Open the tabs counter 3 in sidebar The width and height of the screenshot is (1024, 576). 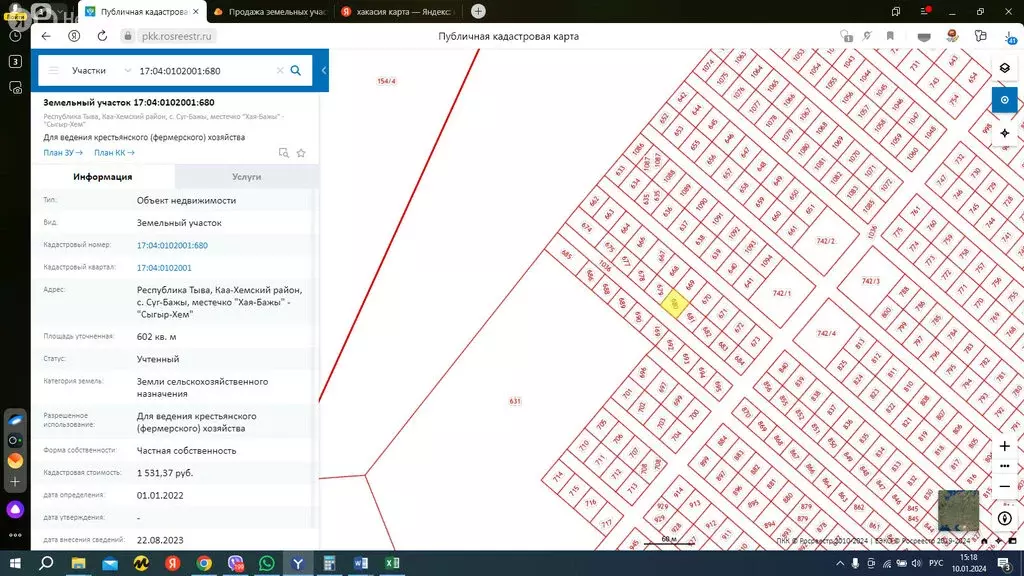click(15, 61)
